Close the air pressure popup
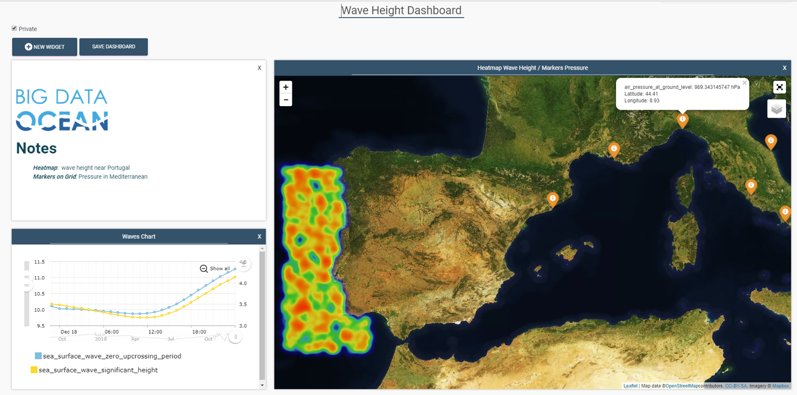 (x=745, y=82)
